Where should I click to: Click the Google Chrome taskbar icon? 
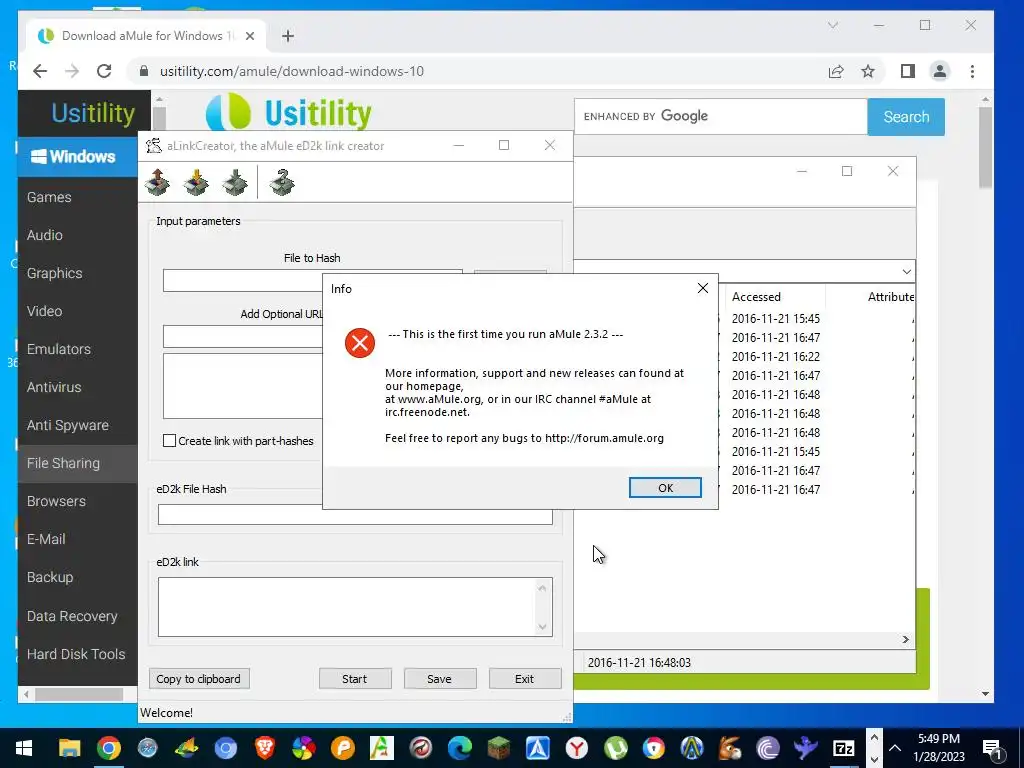click(x=109, y=748)
